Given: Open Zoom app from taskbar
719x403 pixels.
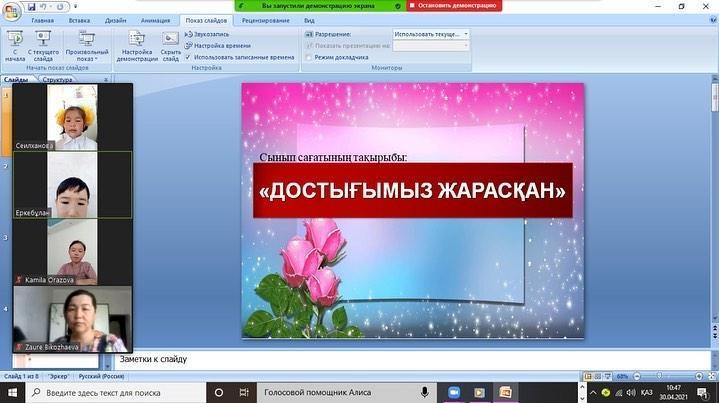Looking at the screenshot, I should [454, 393].
